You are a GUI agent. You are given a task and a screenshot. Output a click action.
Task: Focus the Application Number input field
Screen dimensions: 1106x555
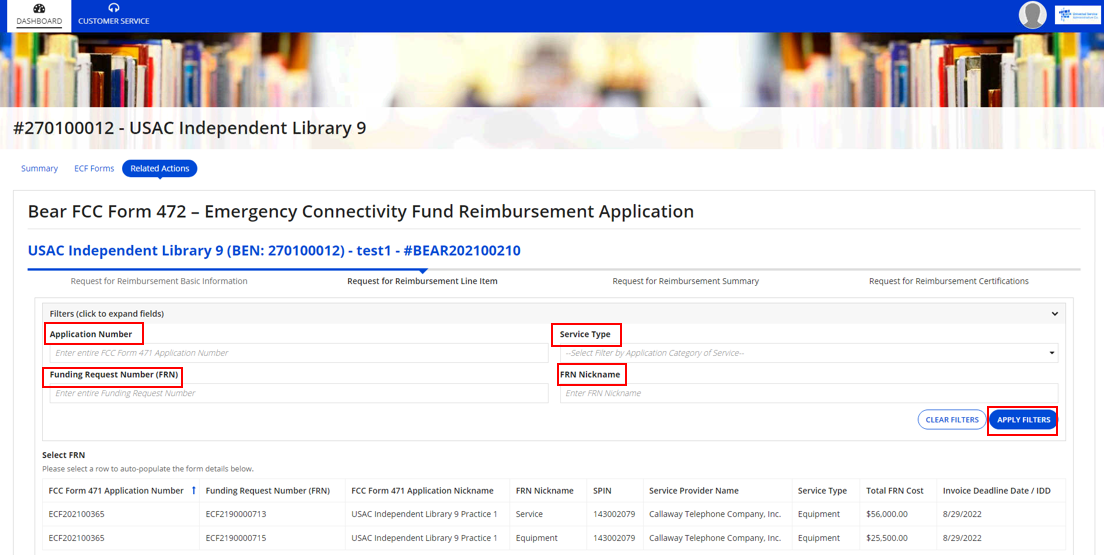pos(299,353)
